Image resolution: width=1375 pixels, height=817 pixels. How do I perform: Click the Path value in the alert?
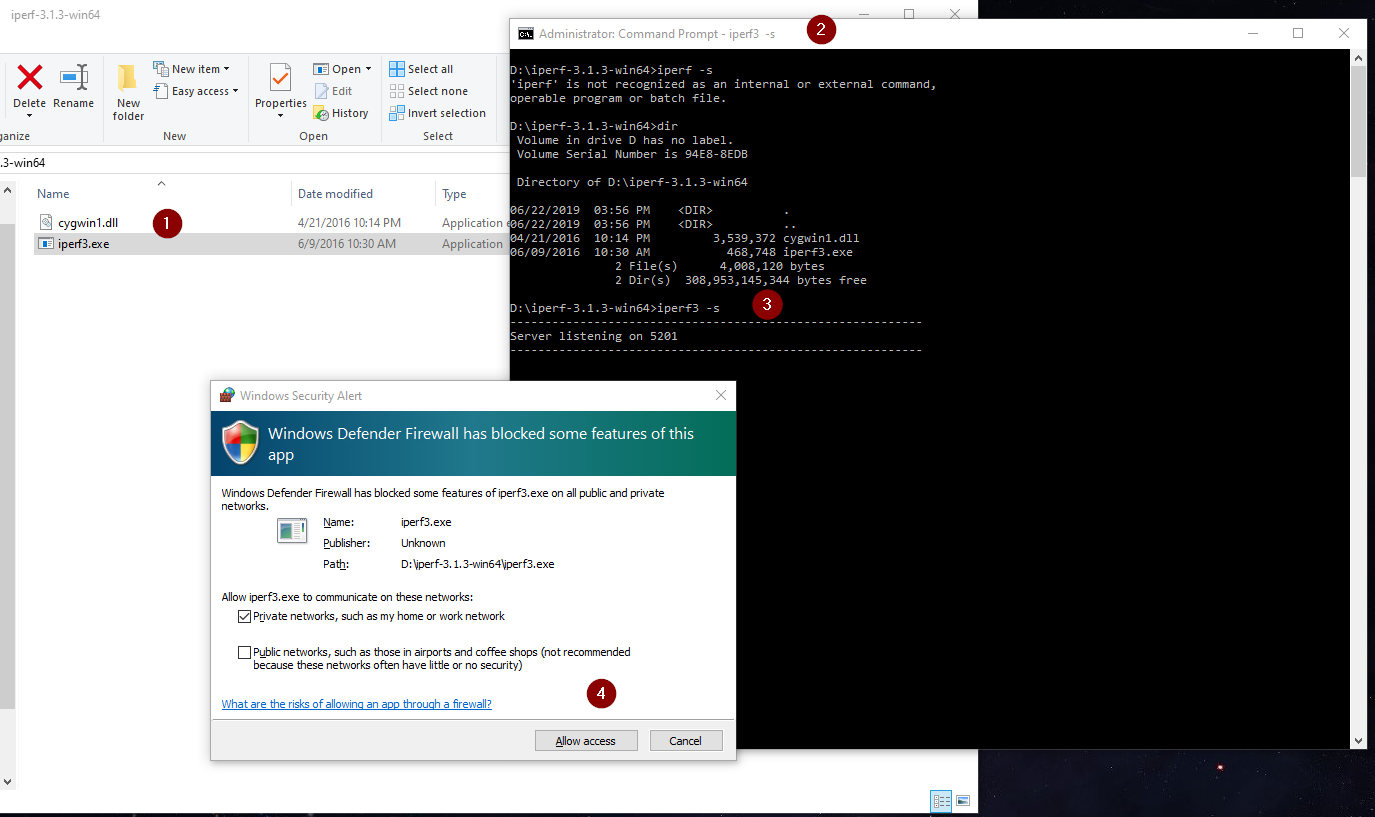[477, 564]
